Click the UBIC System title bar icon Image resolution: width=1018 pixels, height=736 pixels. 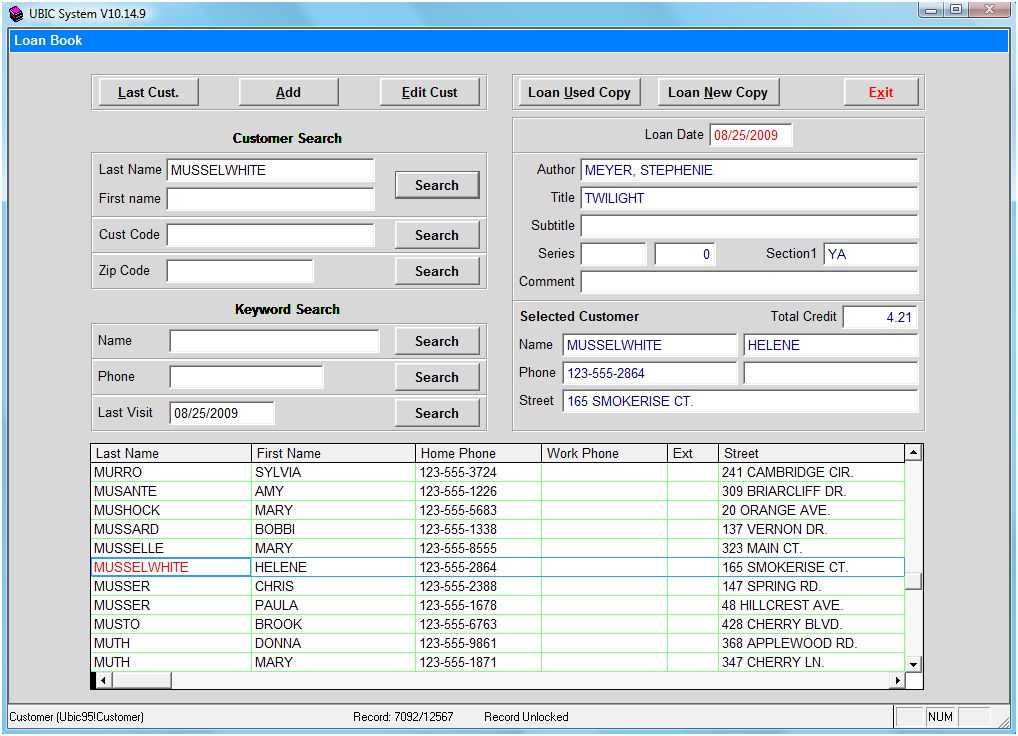point(16,14)
